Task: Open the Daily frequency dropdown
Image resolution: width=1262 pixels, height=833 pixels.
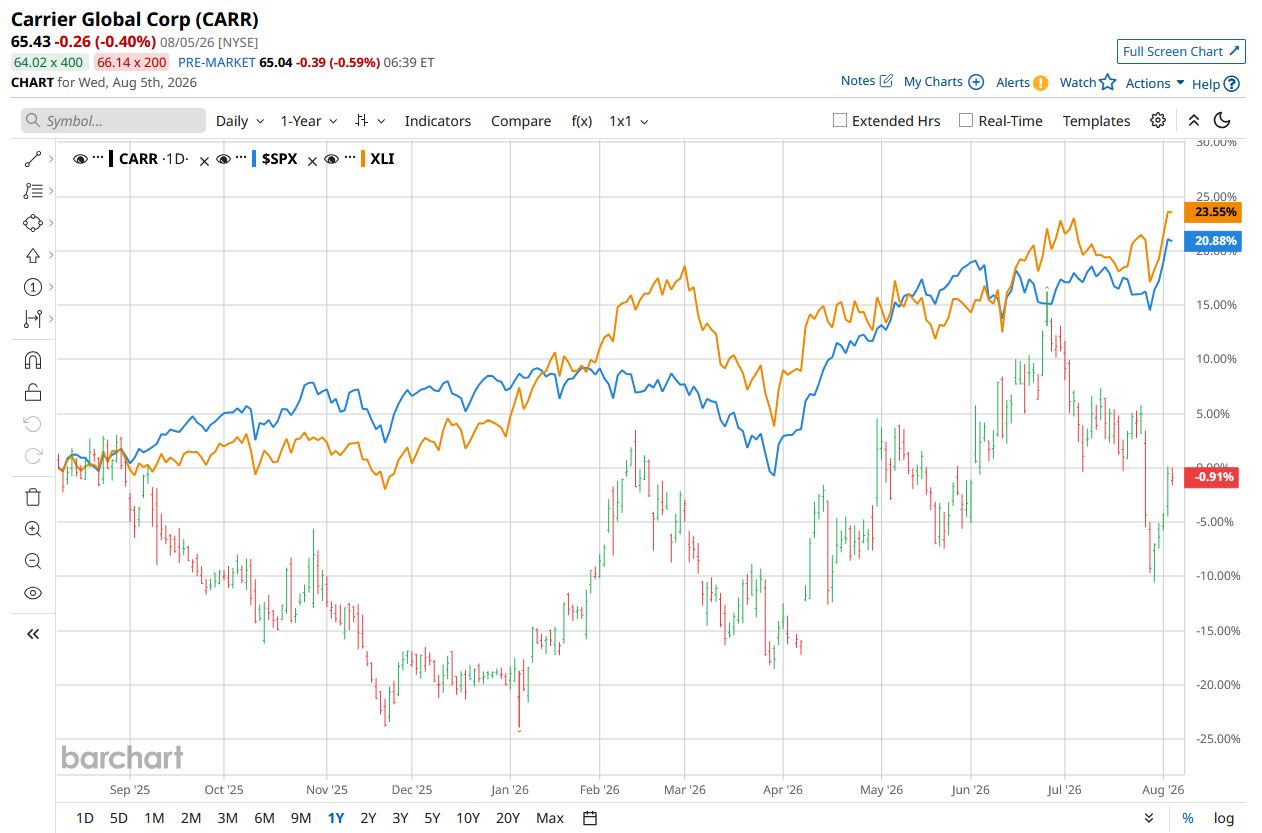Action: (240, 120)
